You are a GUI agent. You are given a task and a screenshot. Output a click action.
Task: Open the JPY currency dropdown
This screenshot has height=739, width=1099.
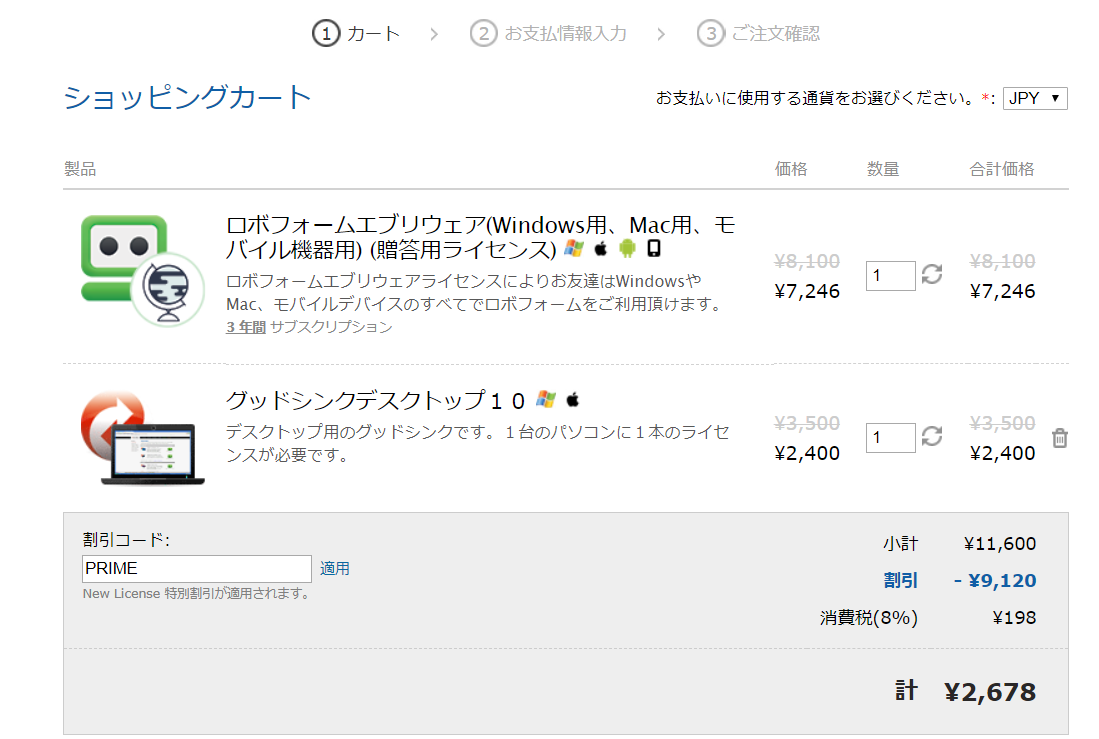[1035, 98]
